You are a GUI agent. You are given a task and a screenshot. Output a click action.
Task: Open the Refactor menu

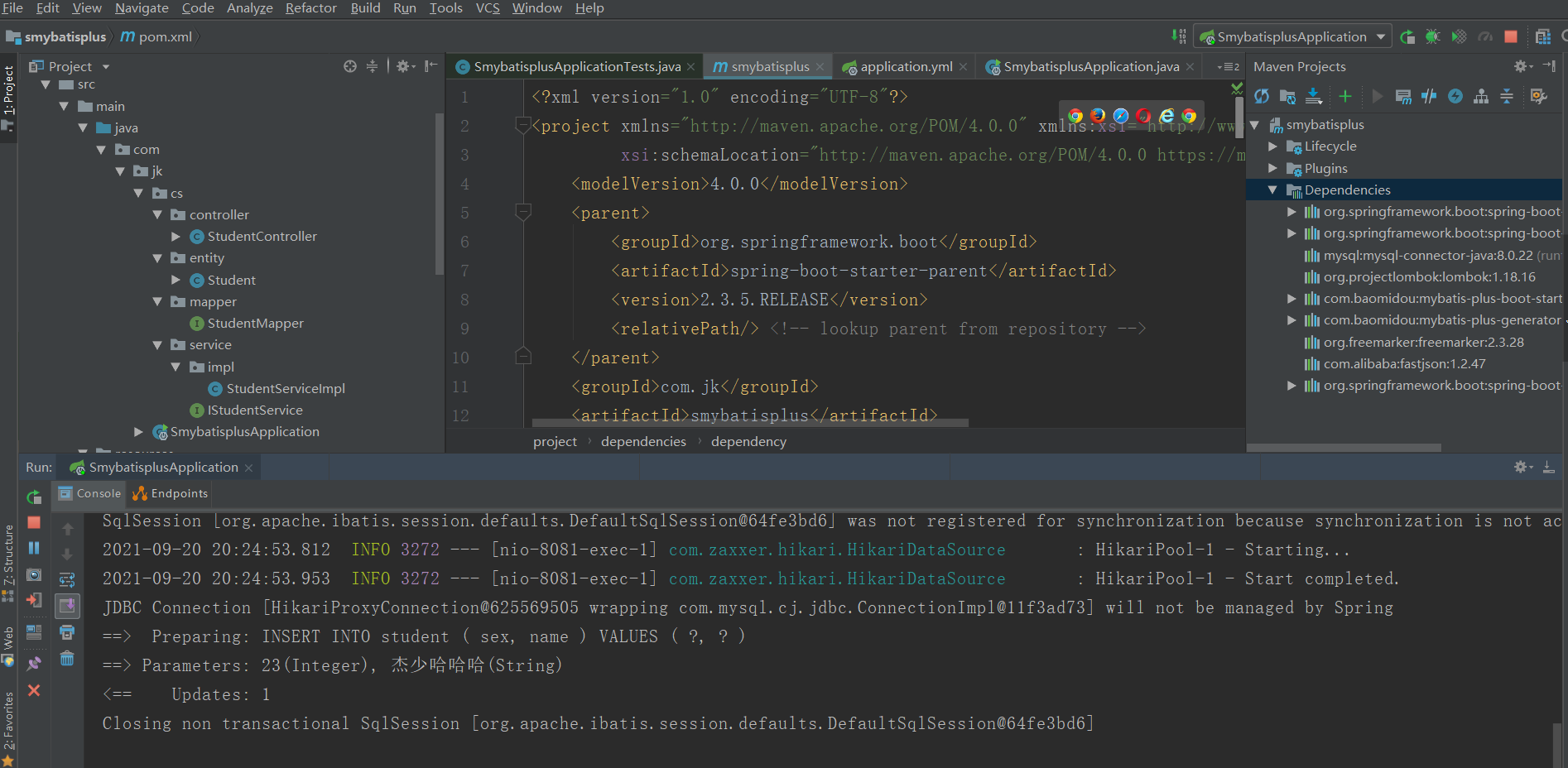(x=310, y=8)
